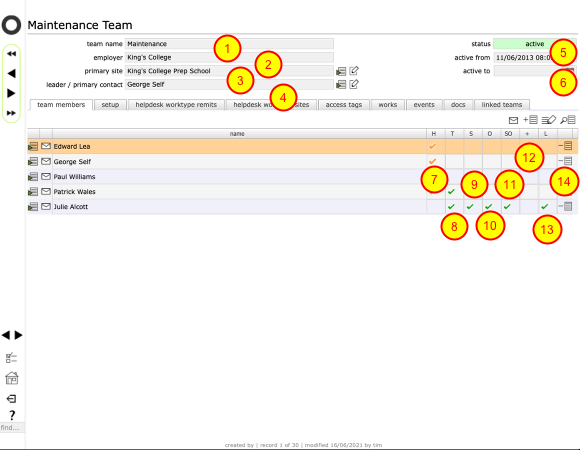Toggle Julie Alcott's S checkbox

coord(470,207)
